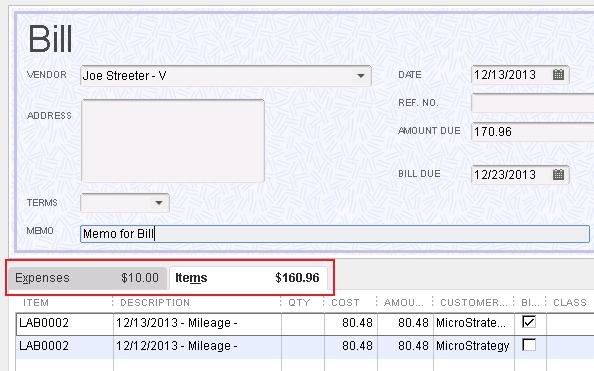
Task: Click the Ref. No. field
Action: 533,103
